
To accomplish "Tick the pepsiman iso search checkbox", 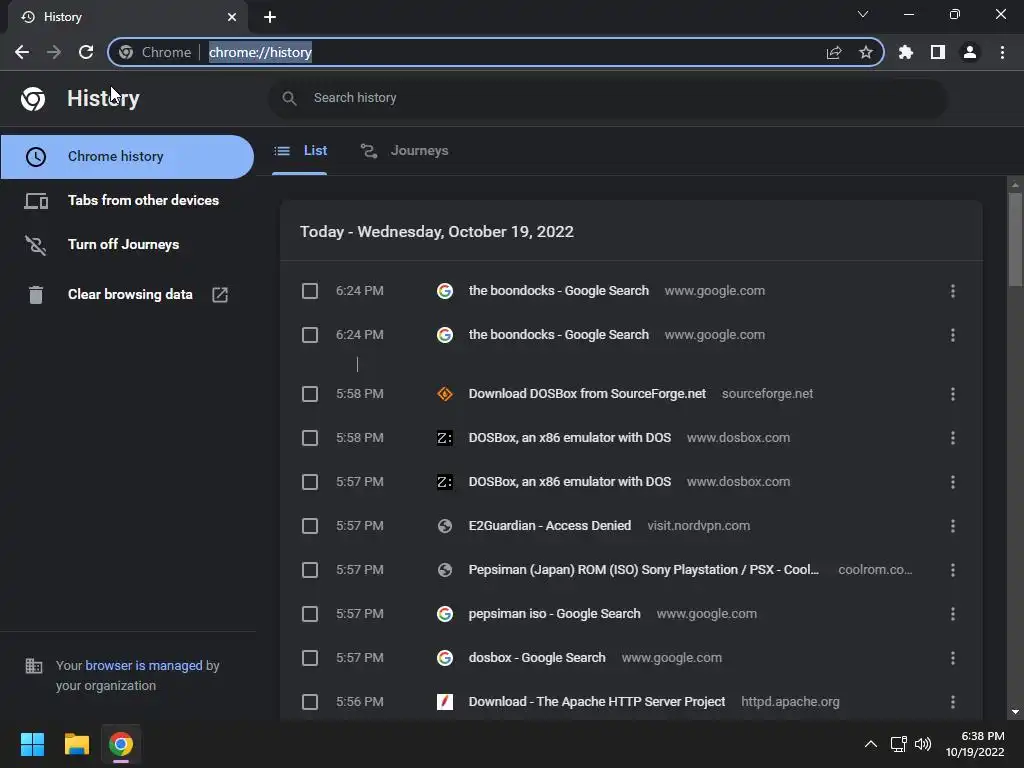I will click(x=310, y=614).
